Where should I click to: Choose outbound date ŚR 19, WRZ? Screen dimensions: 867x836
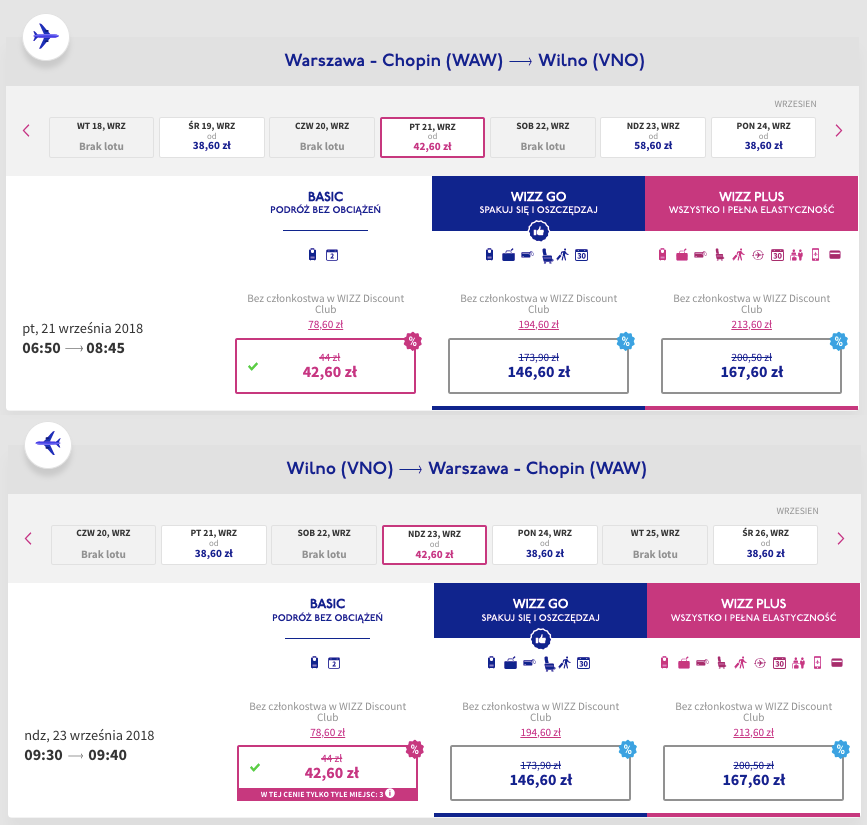tap(212, 137)
